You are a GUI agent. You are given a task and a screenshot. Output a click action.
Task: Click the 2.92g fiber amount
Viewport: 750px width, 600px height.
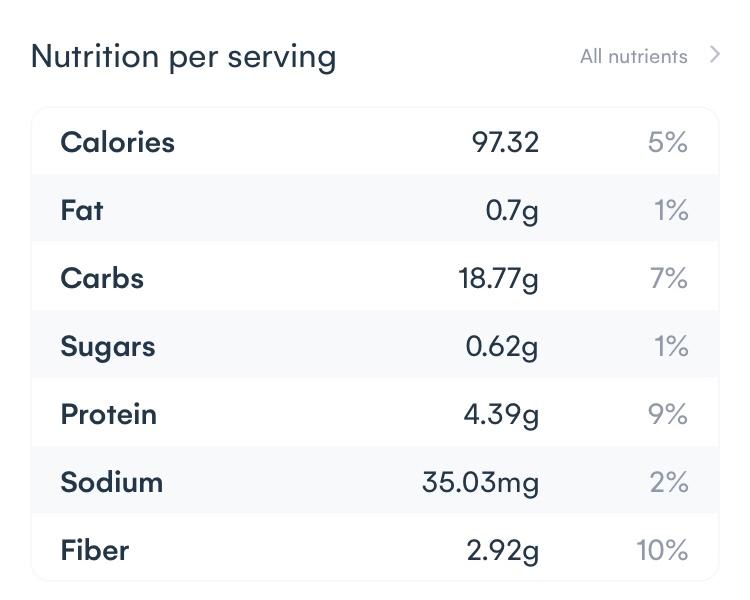coord(502,550)
